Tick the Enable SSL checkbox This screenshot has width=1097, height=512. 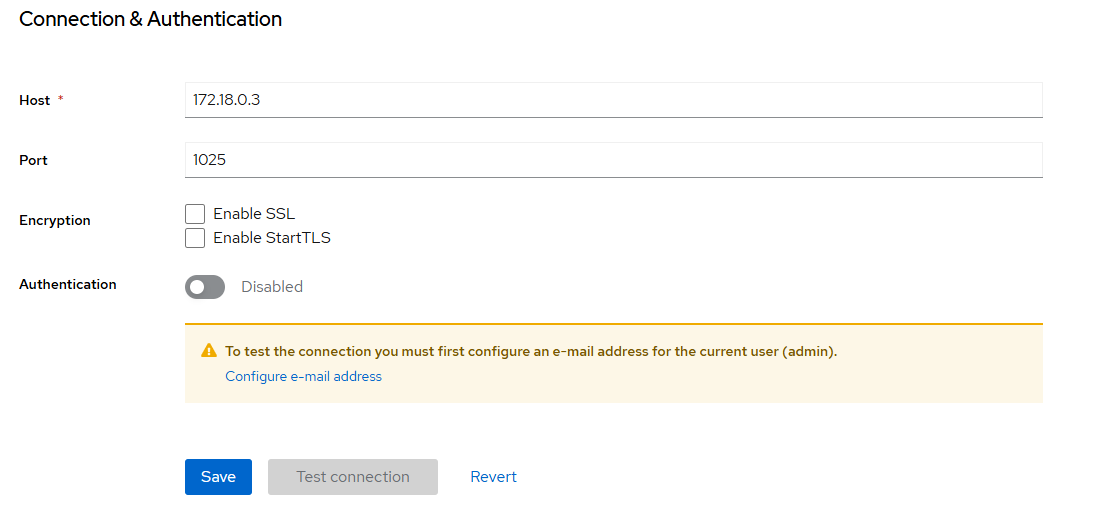195,214
